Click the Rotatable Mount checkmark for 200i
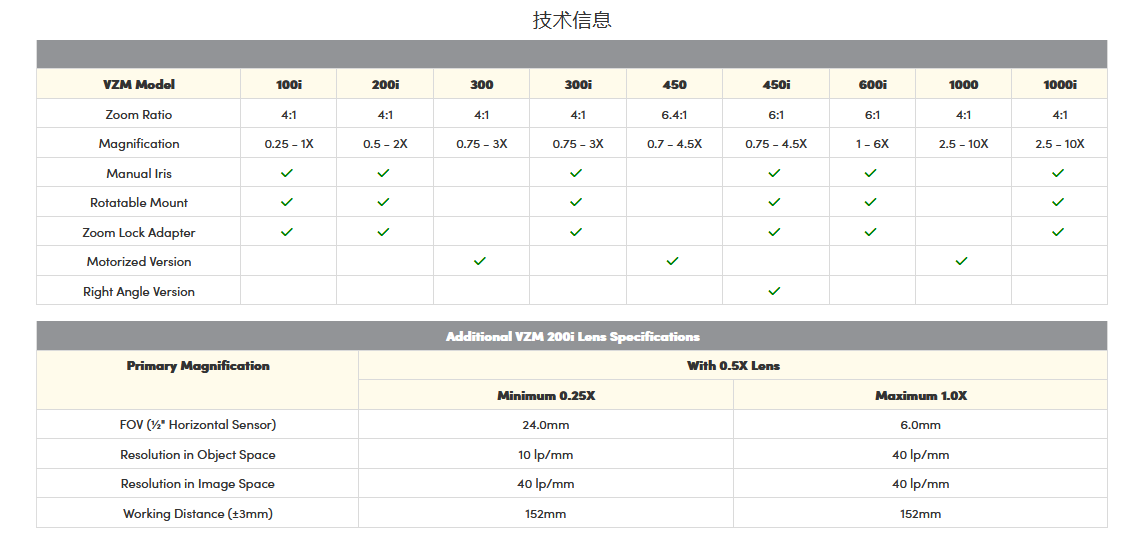This screenshot has height=541, width=1127. 383,202
